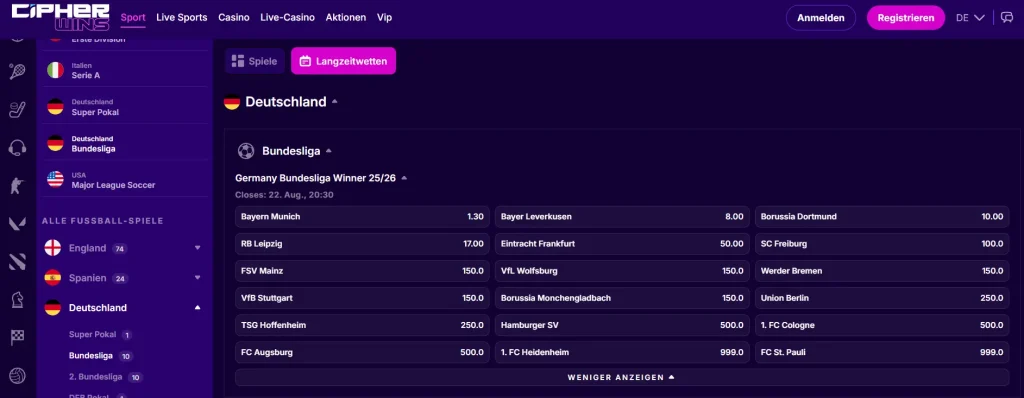The height and width of the screenshot is (398, 1024).
Task: Click the Registrieren button
Action: click(906, 18)
